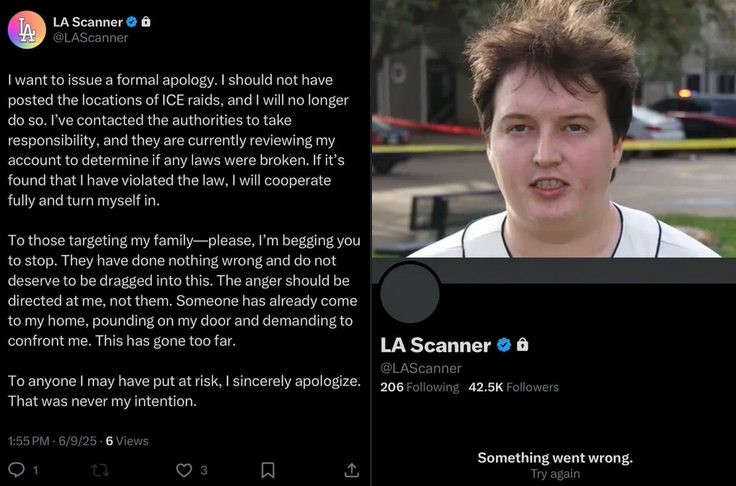This screenshot has width=736, height=486.
Task: Bookmark the tweet
Action: pos(268,469)
